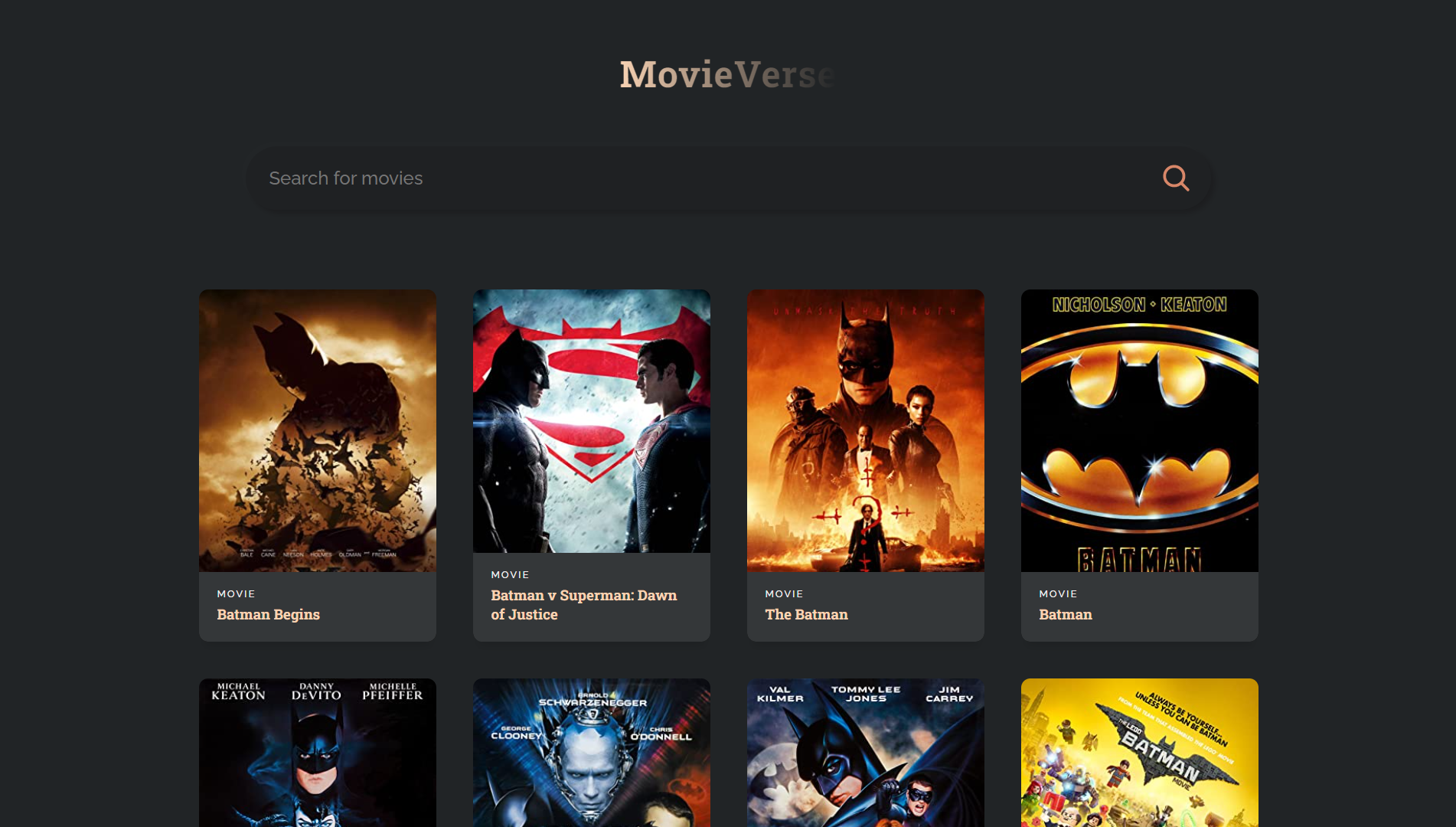Open the Keaton DeVito Pfeiffer poster
1456x827 pixels.
[318, 753]
